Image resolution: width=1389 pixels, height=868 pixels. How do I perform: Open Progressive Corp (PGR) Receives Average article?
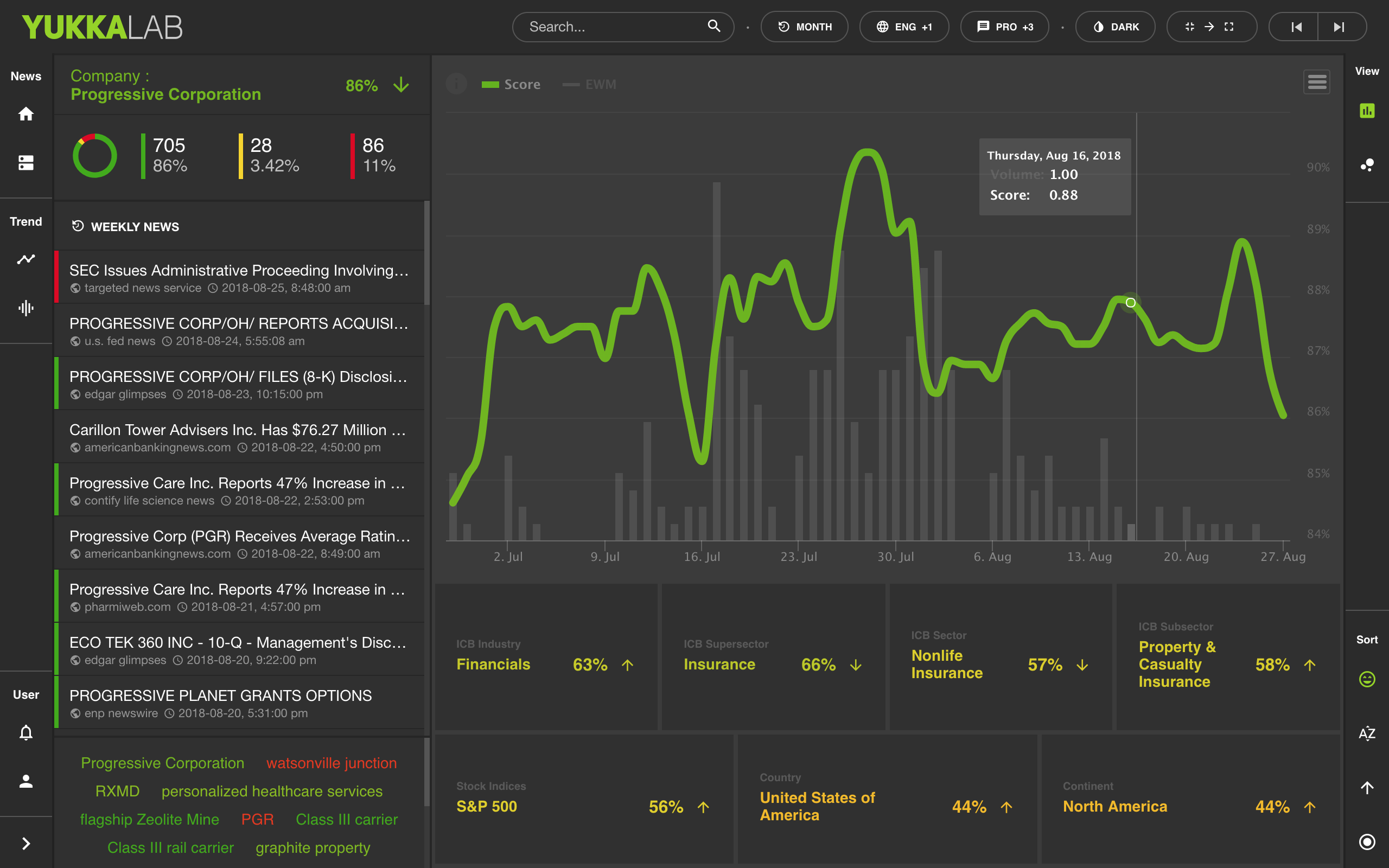click(x=239, y=543)
